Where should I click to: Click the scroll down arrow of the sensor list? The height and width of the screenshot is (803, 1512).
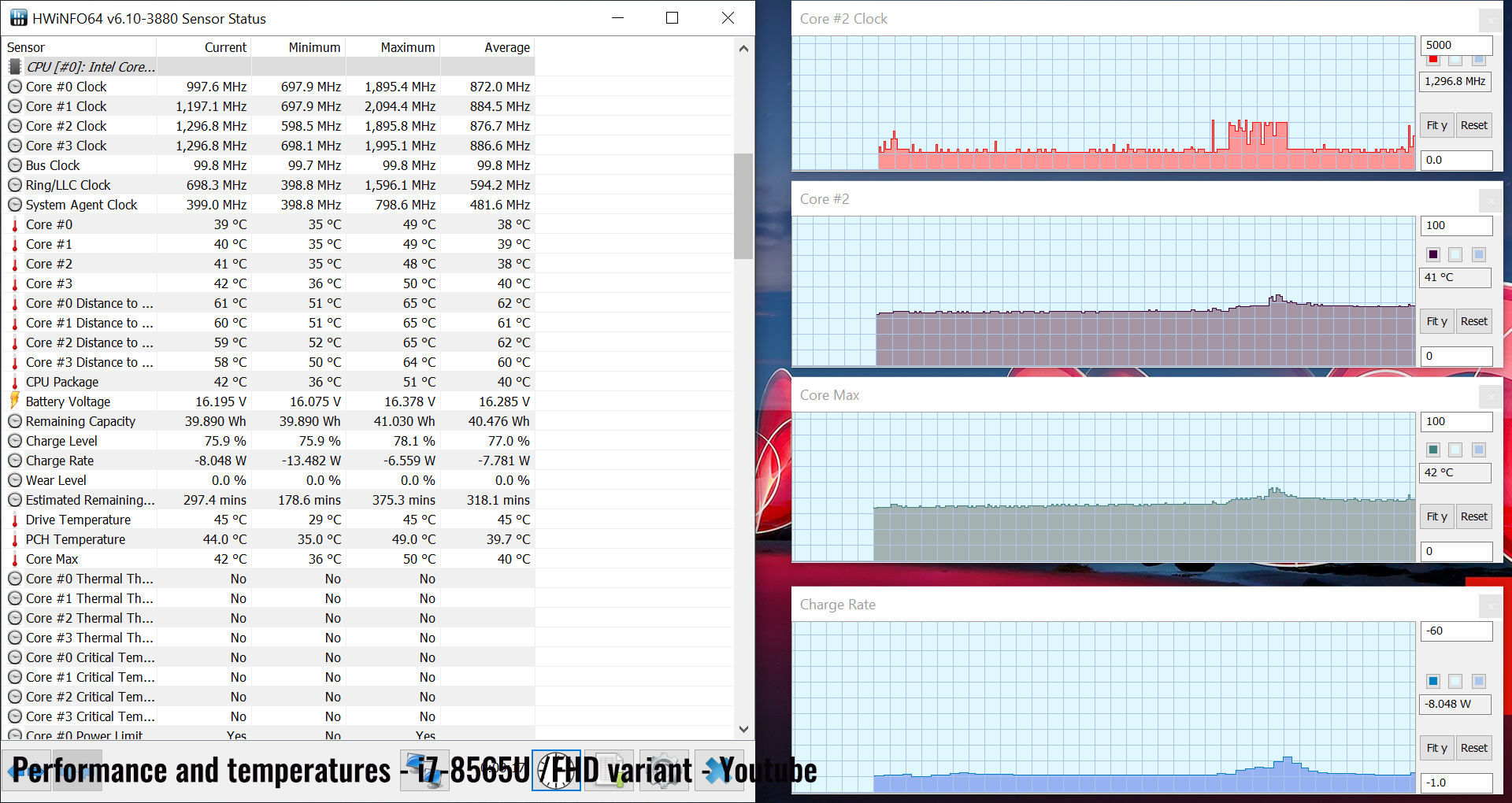click(743, 729)
